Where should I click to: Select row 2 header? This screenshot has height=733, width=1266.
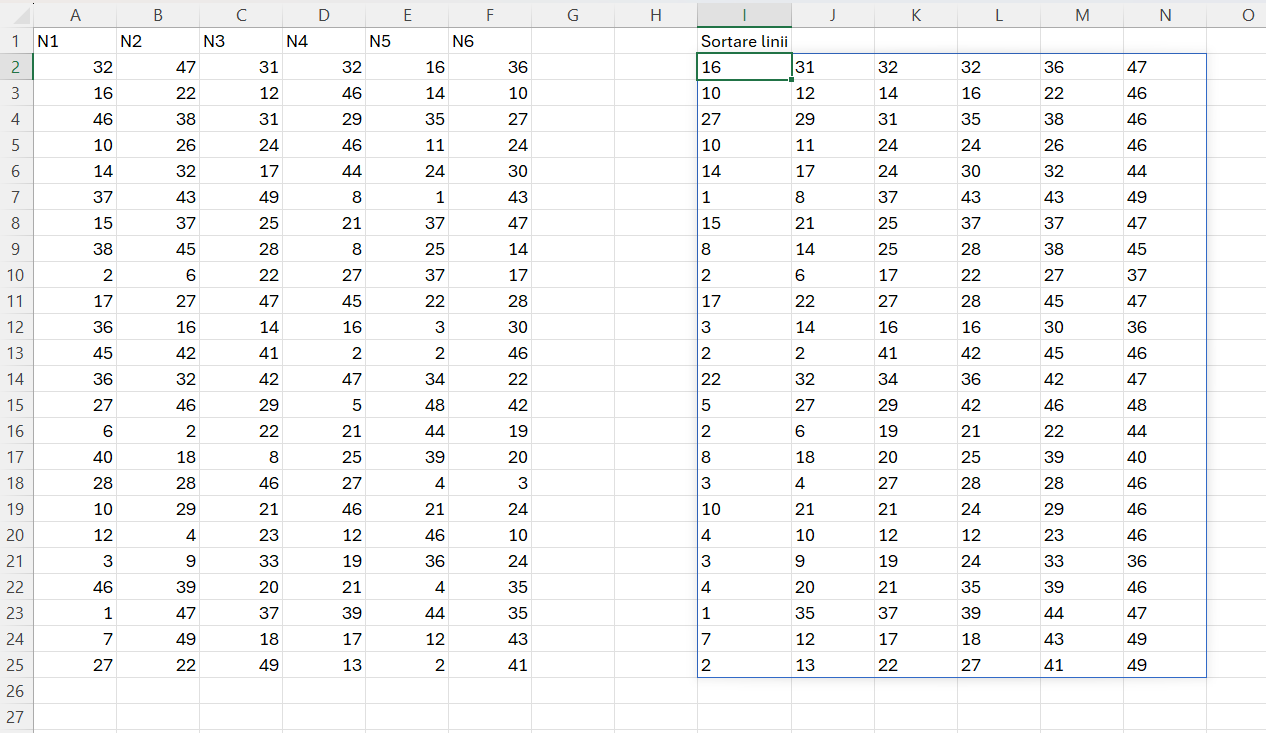point(16,67)
